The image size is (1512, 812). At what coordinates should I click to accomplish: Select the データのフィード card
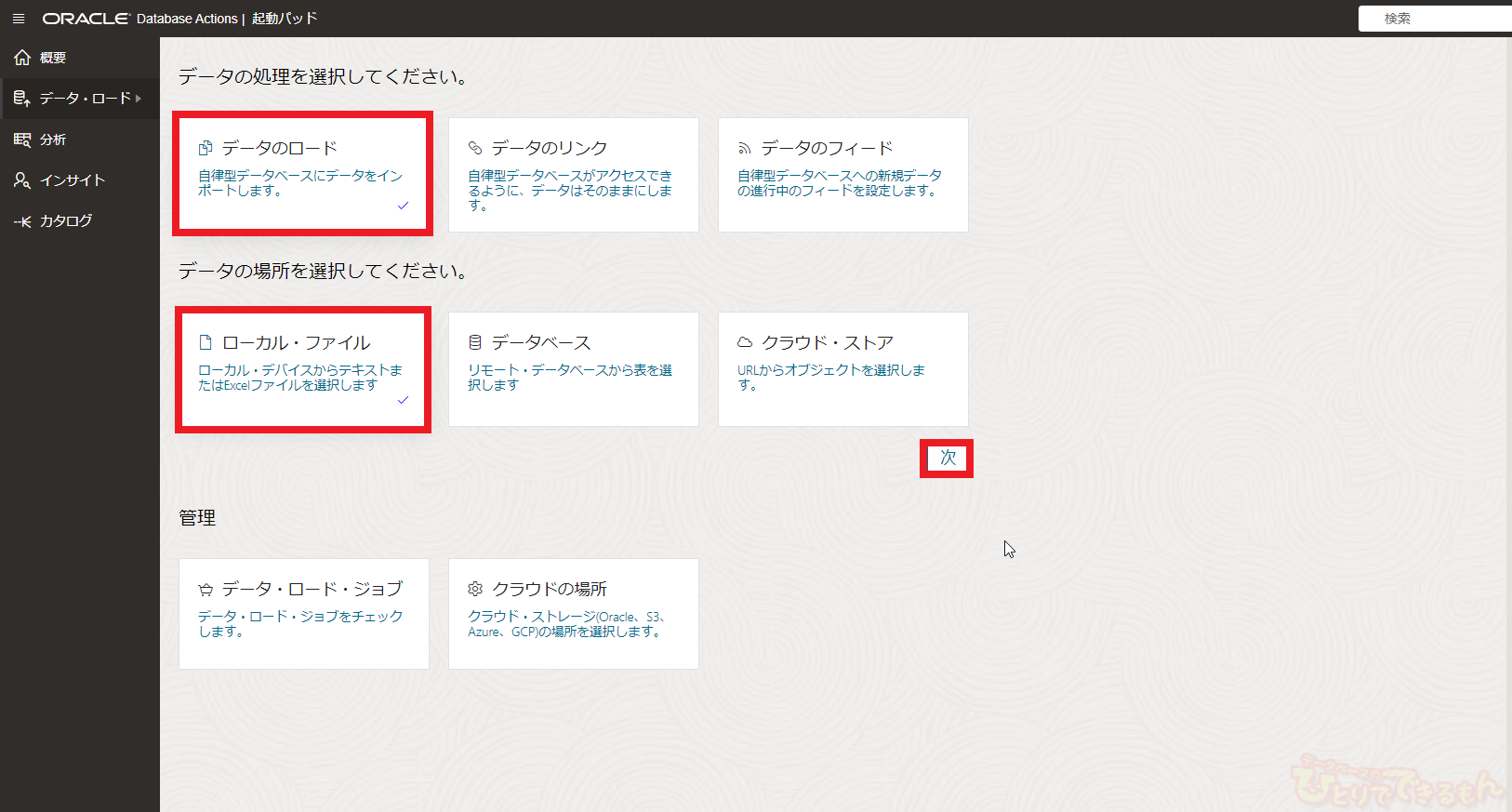(x=843, y=175)
